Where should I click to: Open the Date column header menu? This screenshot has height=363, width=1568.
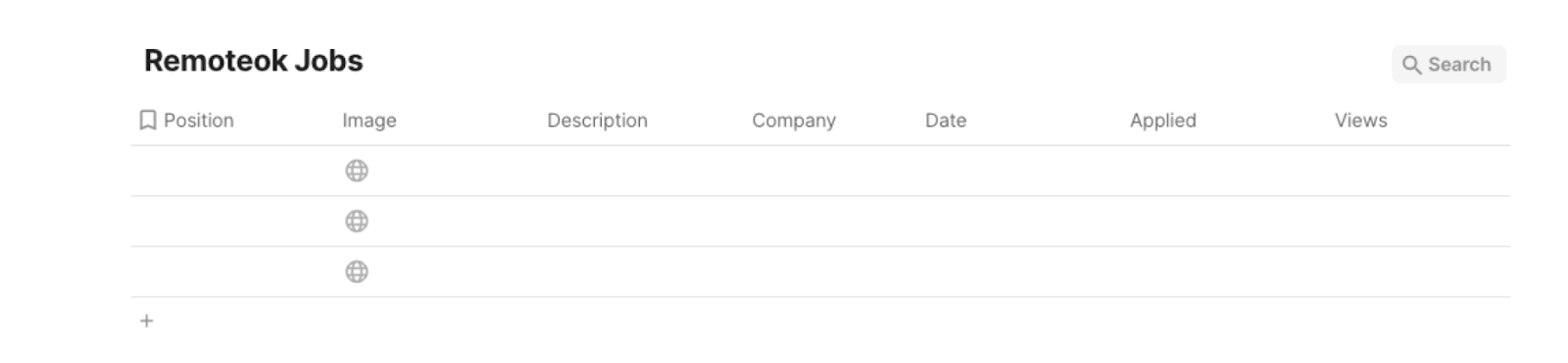click(946, 120)
